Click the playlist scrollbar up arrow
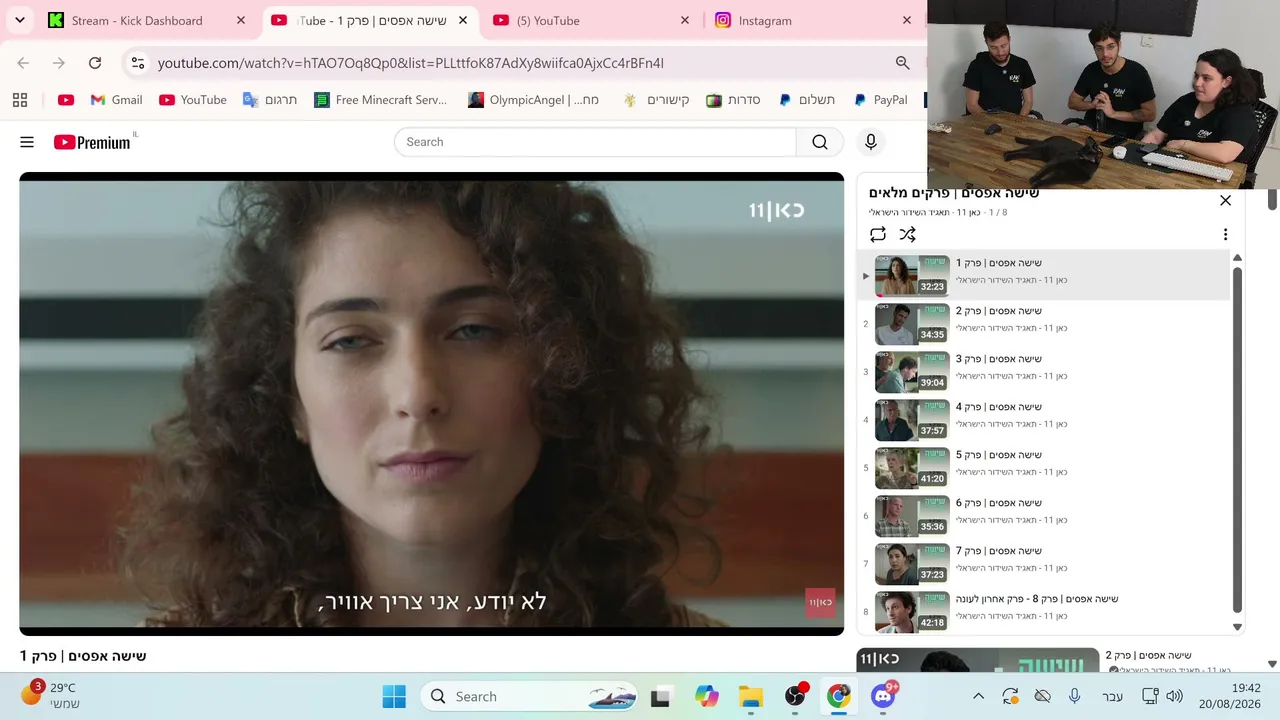This screenshot has width=1280, height=720. [x=1237, y=258]
